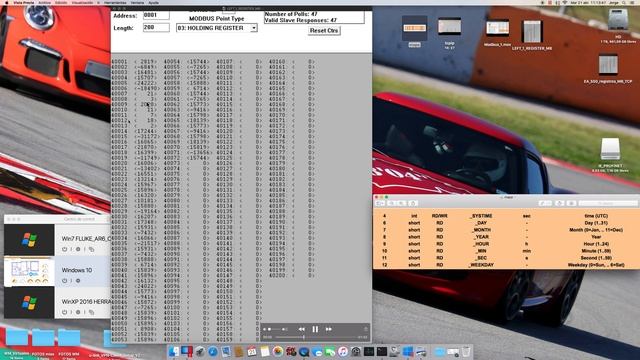Viewport: 640px width, 360px height.
Task: Select the Windows 10 VM thumbnail
Action: [x=29, y=271]
